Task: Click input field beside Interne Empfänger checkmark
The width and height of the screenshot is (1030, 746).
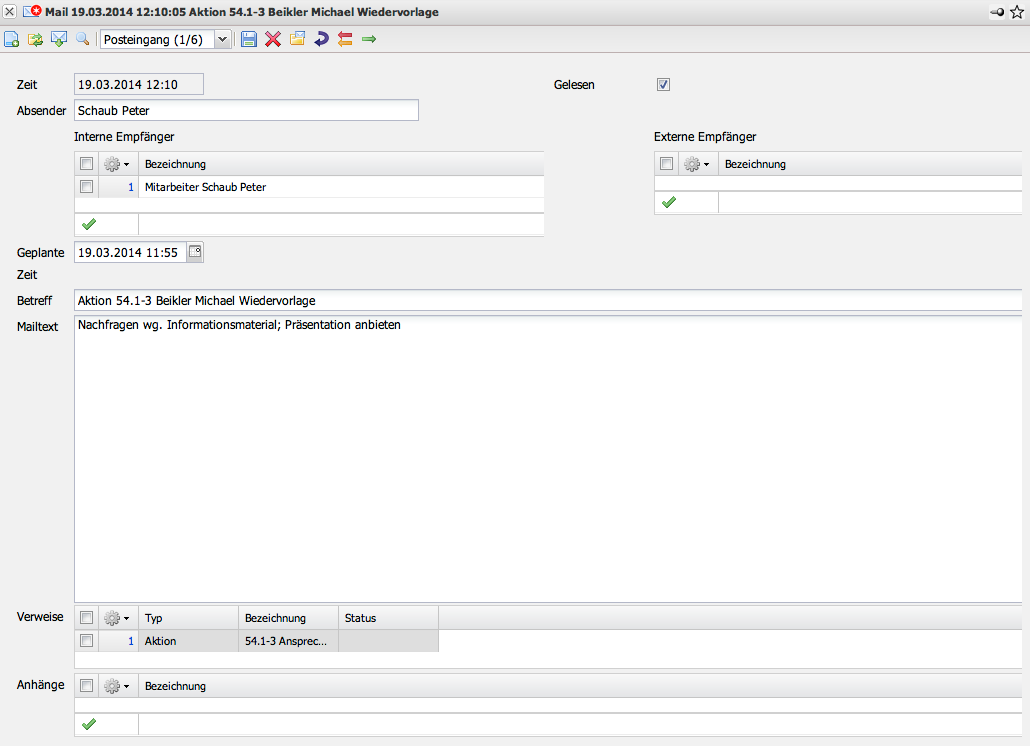Action: point(341,225)
